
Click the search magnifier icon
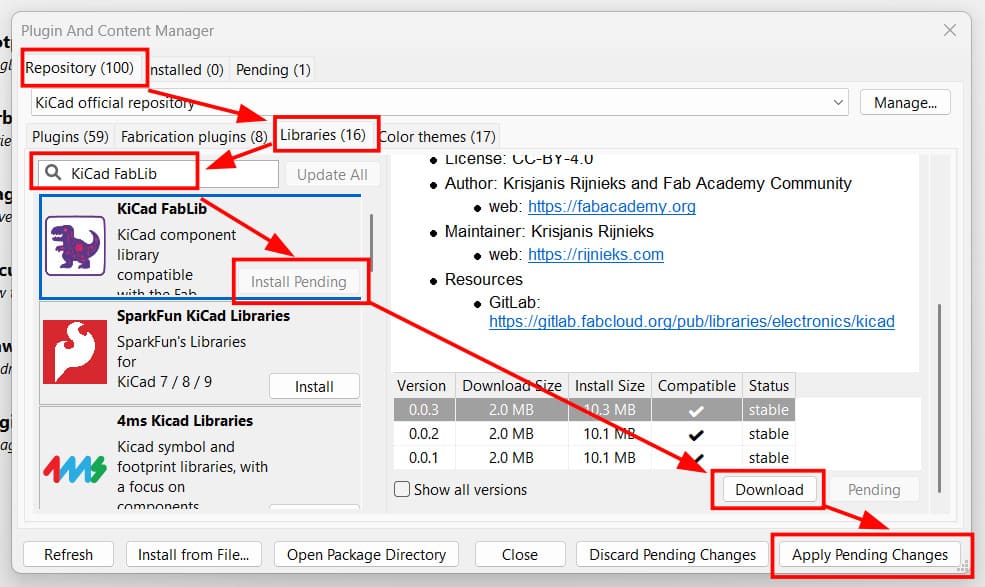[x=53, y=173]
